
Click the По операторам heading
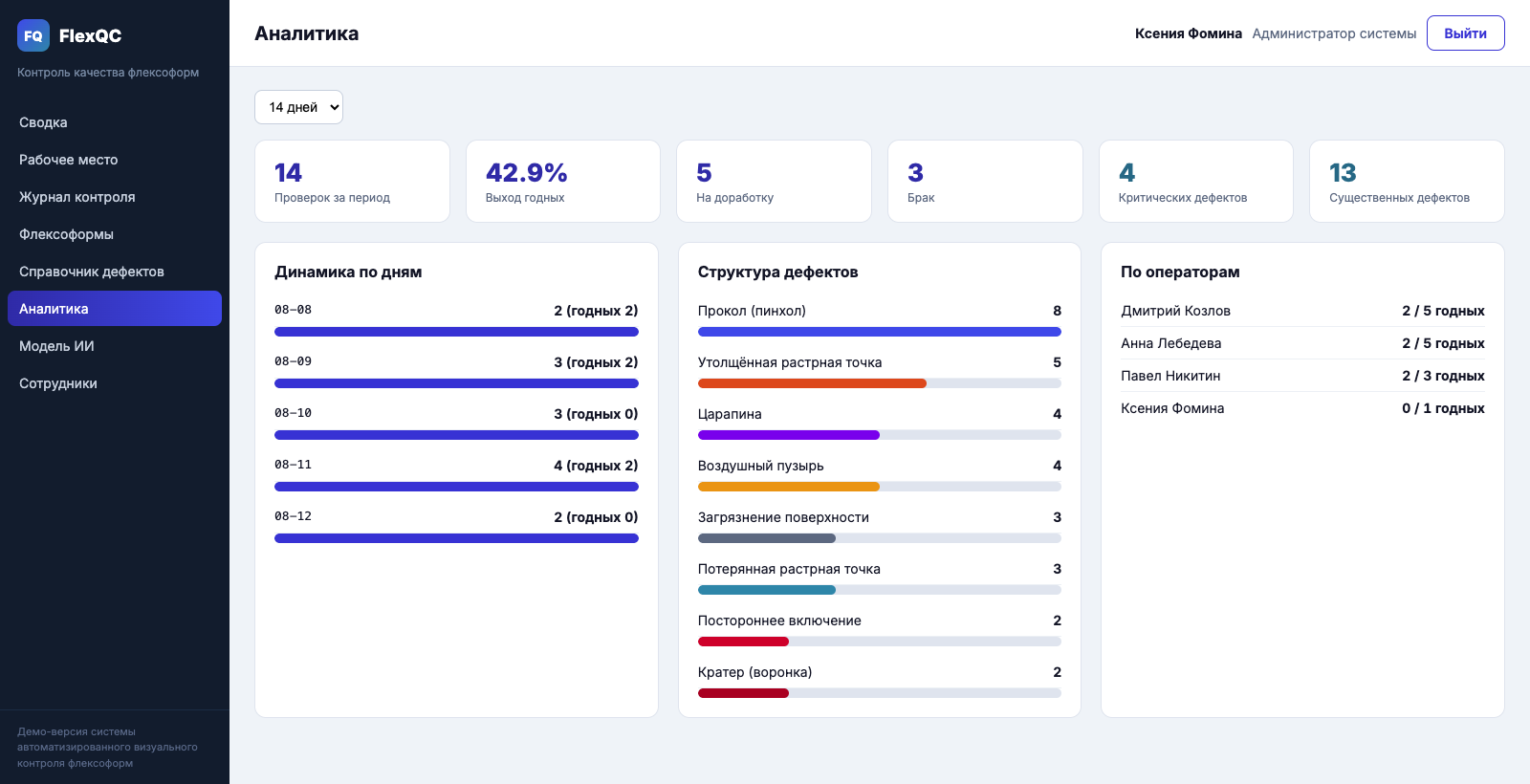click(1180, 272)
